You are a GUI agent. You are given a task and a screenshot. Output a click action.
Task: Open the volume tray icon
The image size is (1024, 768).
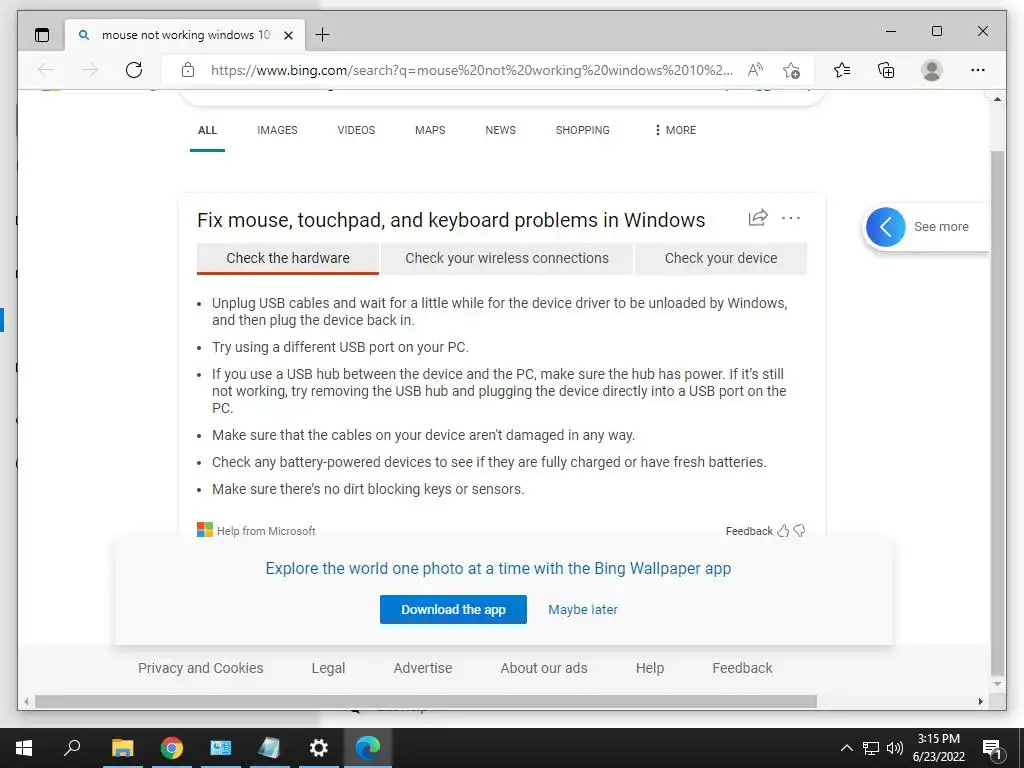tap(895, 748)
